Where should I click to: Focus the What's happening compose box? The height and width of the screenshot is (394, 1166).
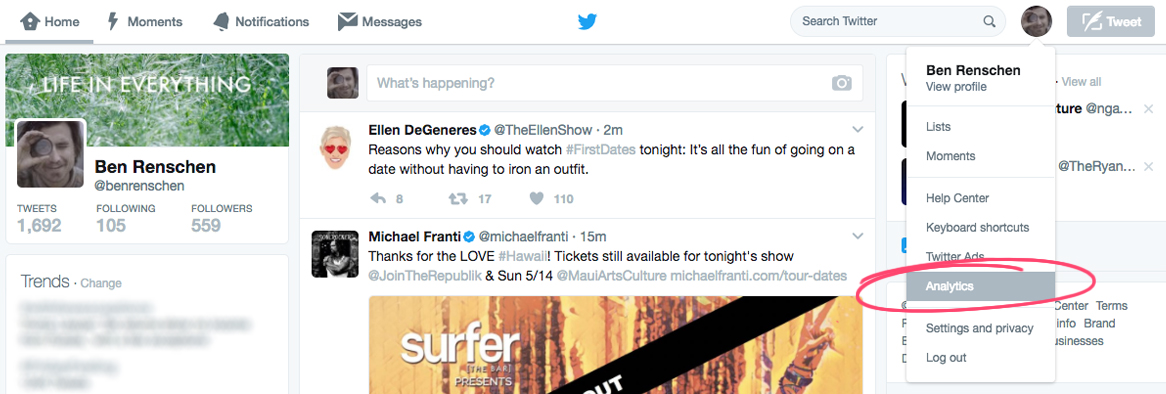click(x=614, y=83)
